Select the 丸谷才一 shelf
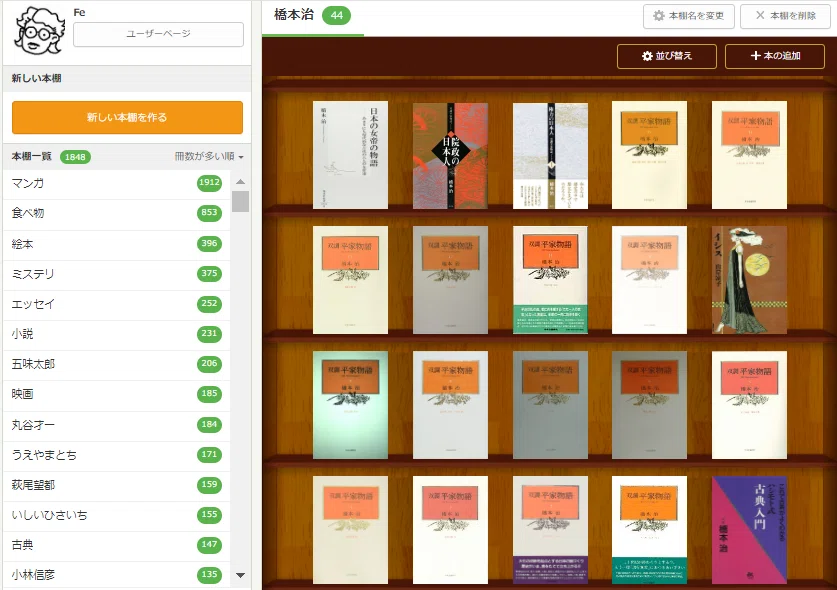The height and width of the screenshot is (590, 837). pos(116,424)
